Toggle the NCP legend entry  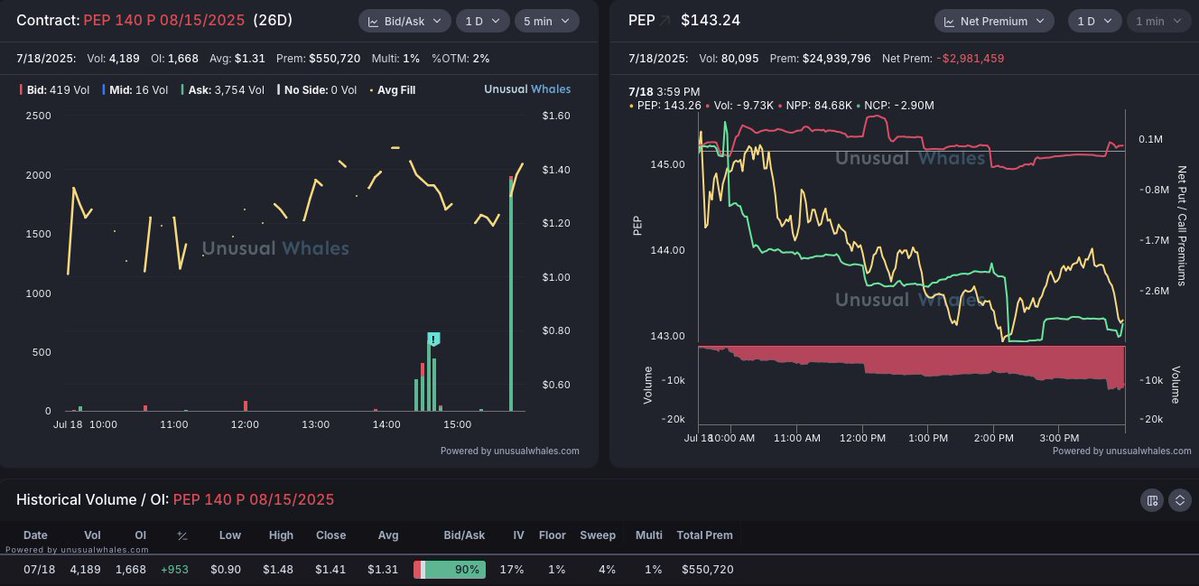895,106
